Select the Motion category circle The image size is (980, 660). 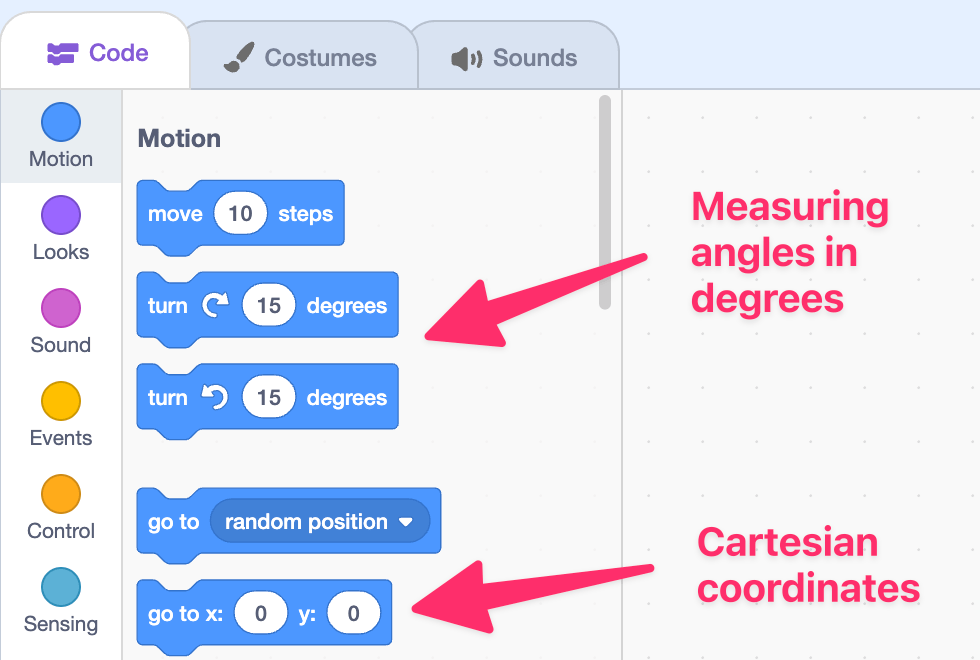click(61, 122)
